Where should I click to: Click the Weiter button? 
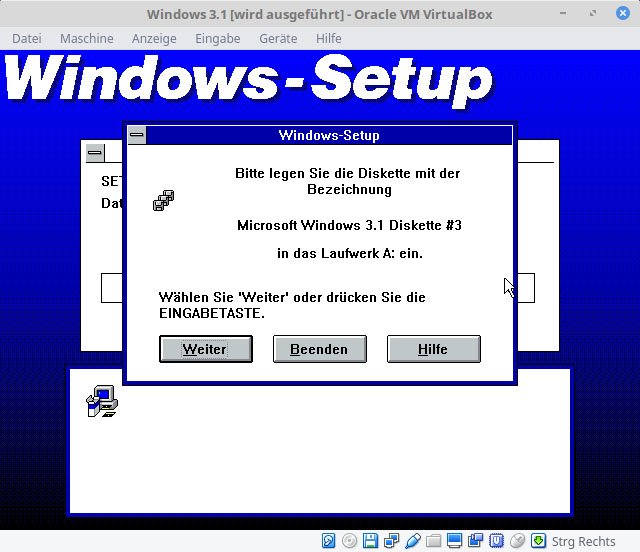[206, 349]
